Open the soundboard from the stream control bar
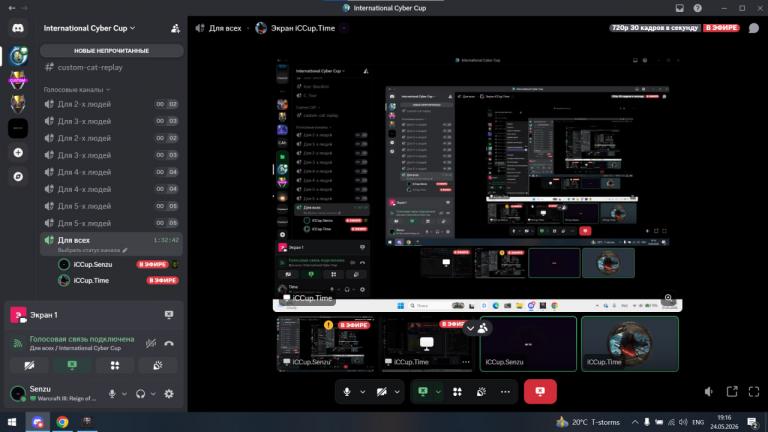The image size is (768, 432). pyautogui.click(x=481, y=392)
